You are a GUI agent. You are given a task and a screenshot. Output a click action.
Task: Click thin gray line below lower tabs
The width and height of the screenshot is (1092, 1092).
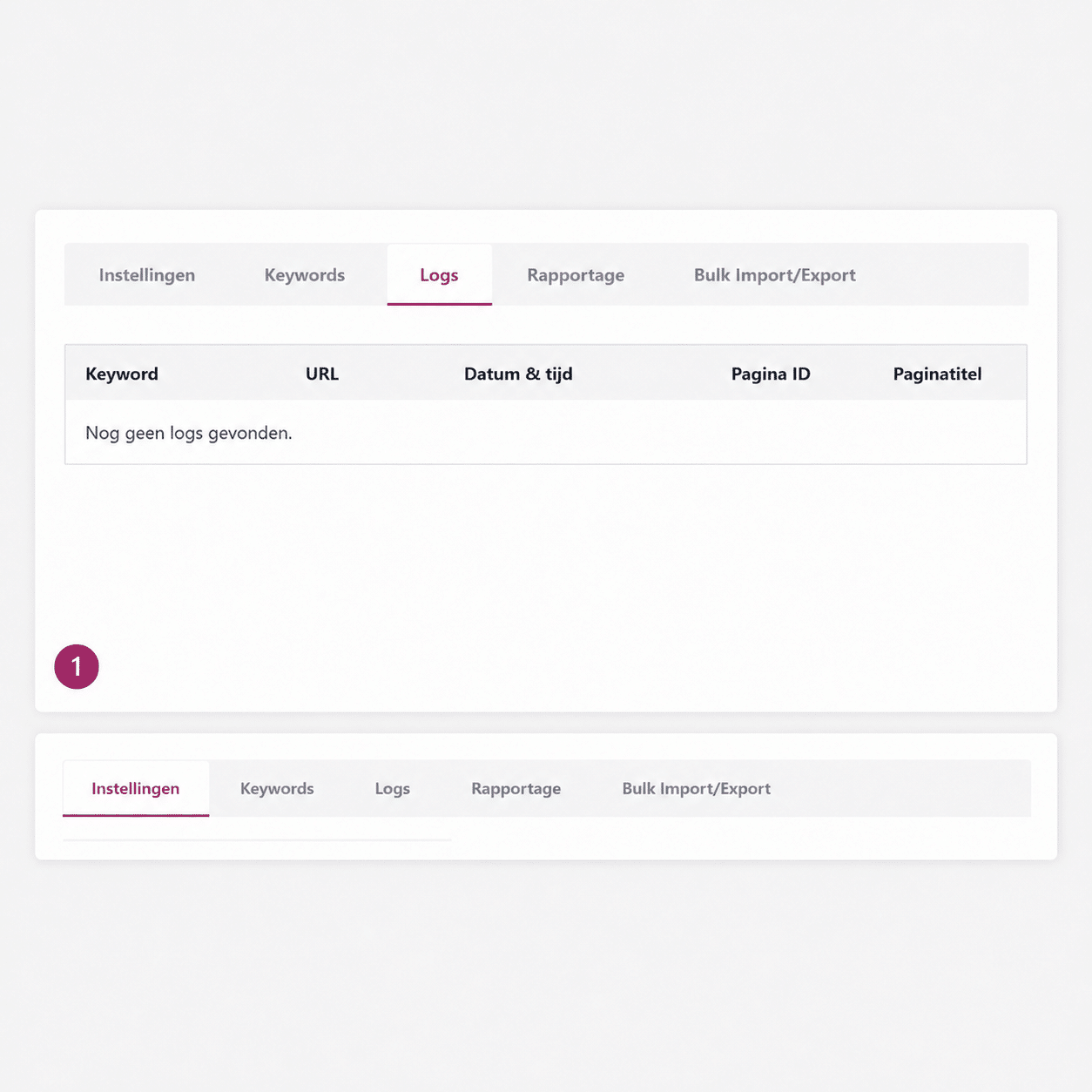pyautogui.click(x=257, y=839)
